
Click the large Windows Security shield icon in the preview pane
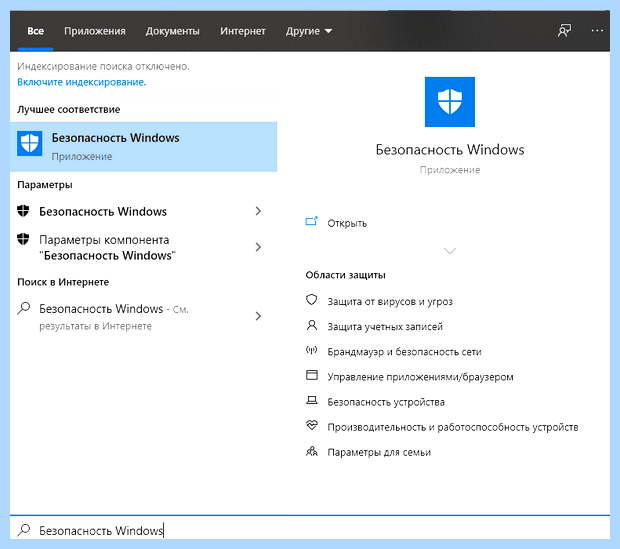450,102
